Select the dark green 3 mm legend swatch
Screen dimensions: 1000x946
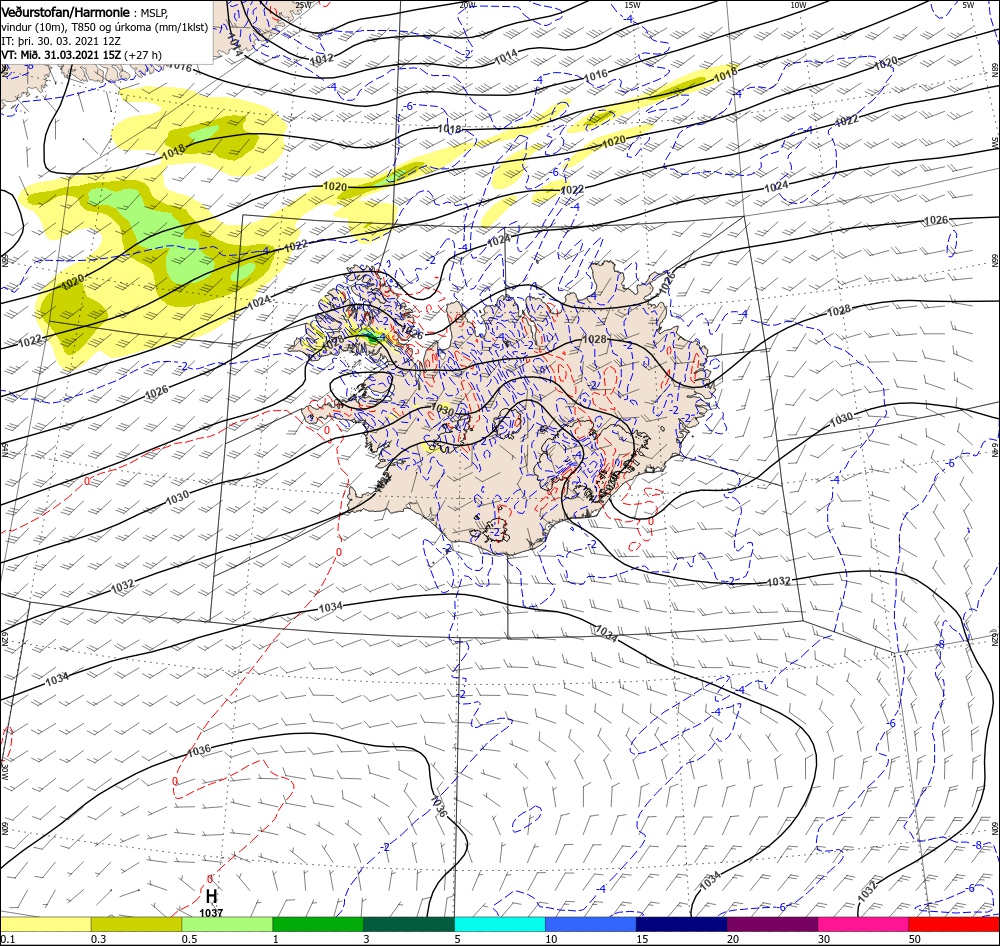[409, 924]
